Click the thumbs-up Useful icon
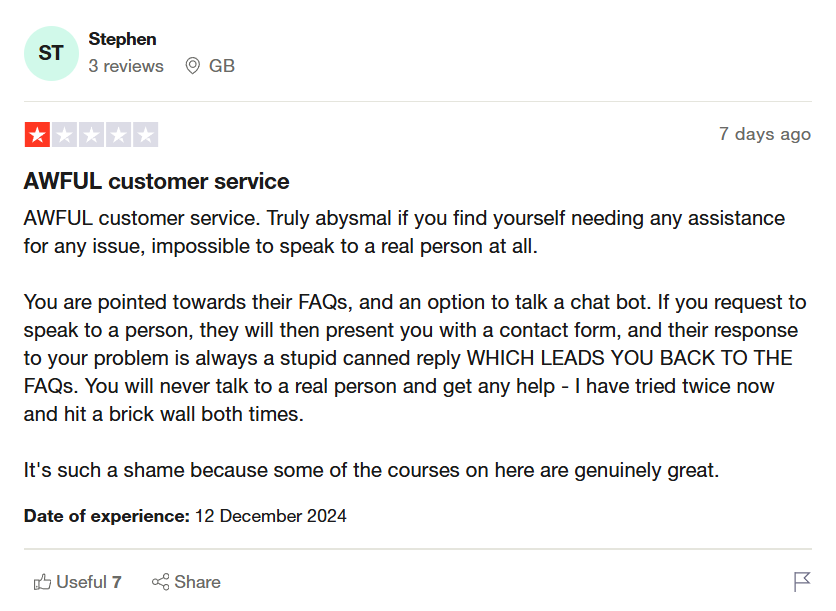Screen dimensions: 836x611 pos(42,581)
